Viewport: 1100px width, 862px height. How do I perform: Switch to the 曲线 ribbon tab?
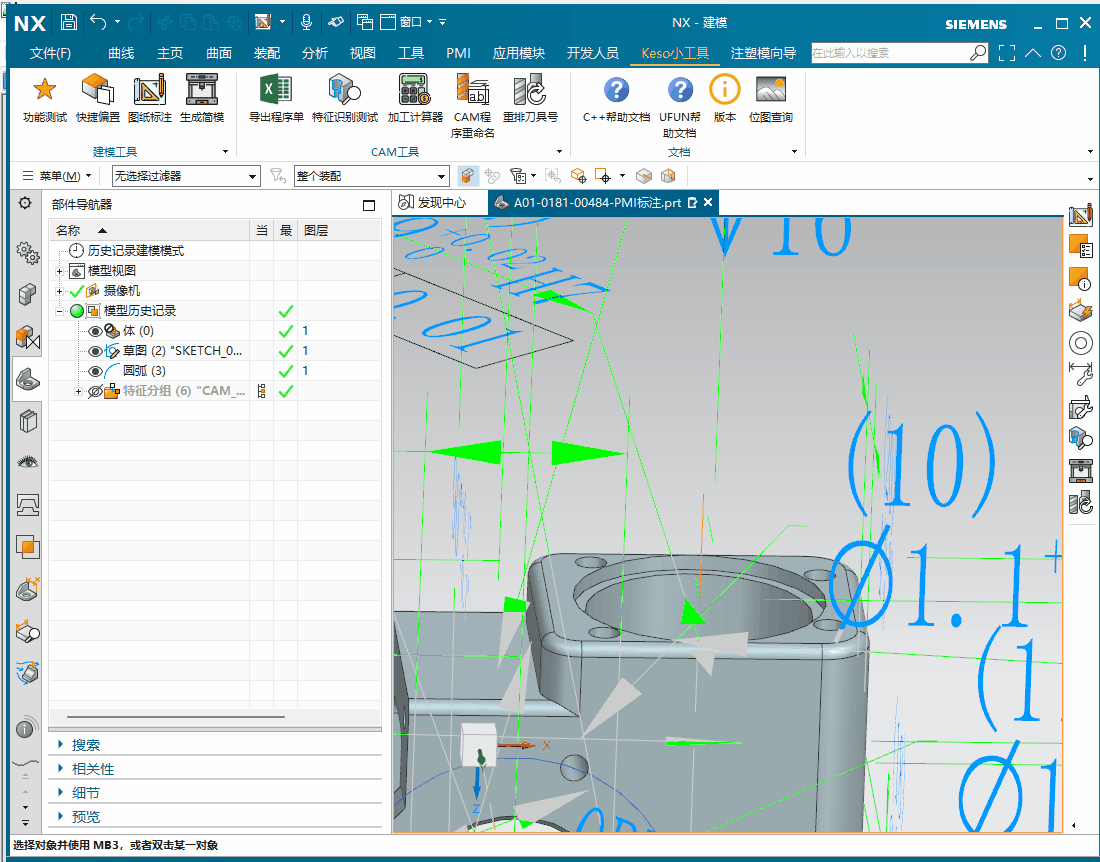[121, 53]
